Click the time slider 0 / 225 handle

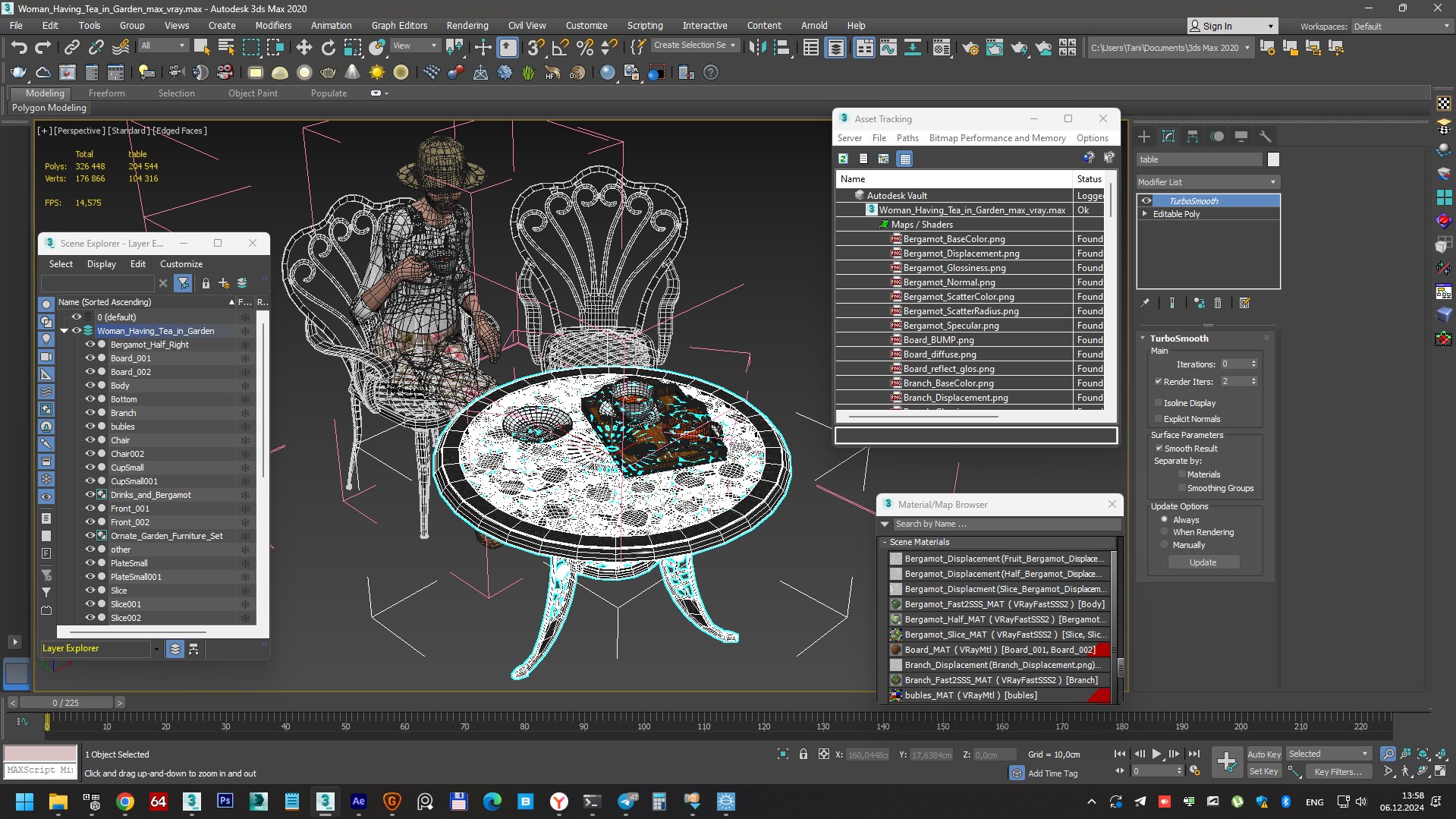coord(66,703)
